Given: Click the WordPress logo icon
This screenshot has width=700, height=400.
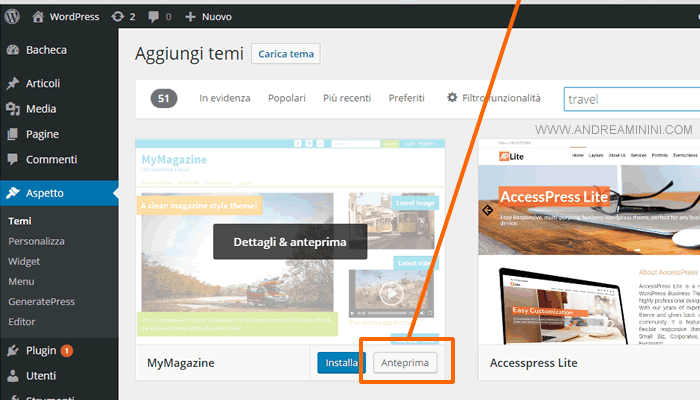Looking at the screenshot, I should pyautogui.click(x=12, y=17).
